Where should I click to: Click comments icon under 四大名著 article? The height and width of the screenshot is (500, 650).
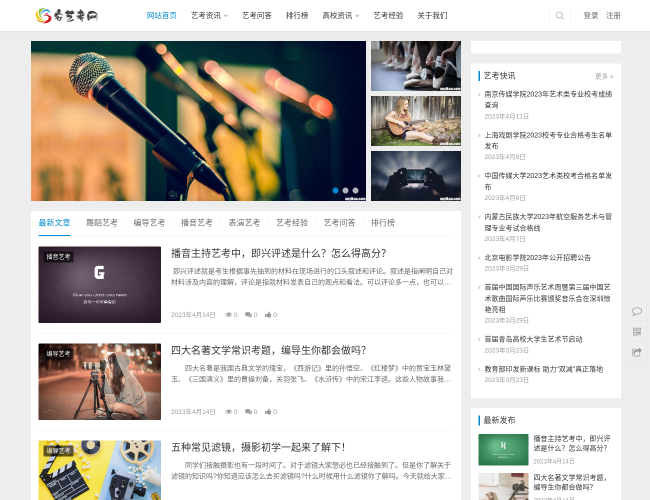[248, 412]
